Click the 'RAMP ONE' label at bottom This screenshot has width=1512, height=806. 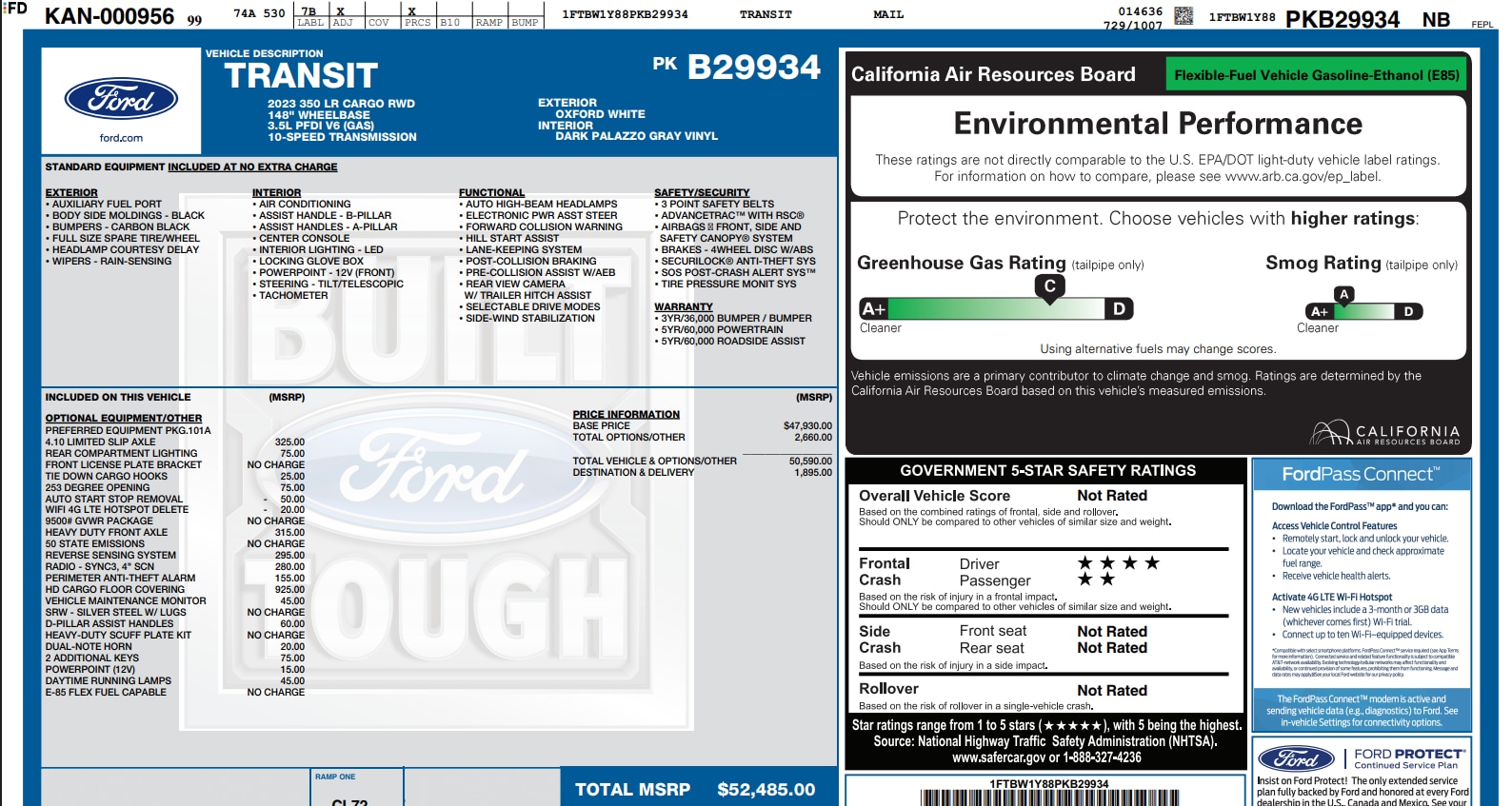pos(335,777)
